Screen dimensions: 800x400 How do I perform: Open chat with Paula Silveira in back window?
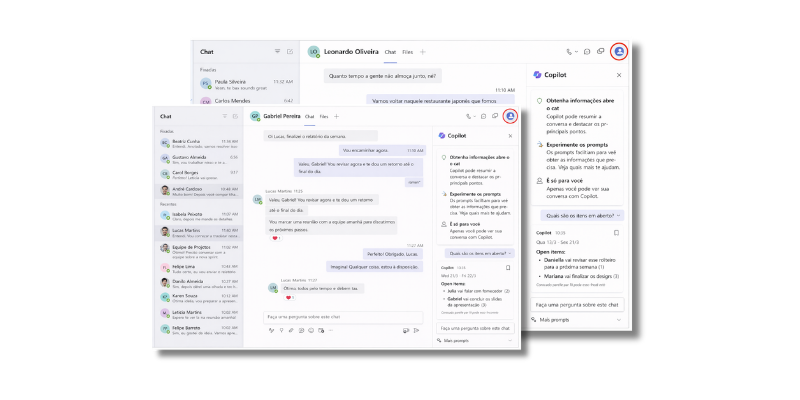[x=247, y=84]
